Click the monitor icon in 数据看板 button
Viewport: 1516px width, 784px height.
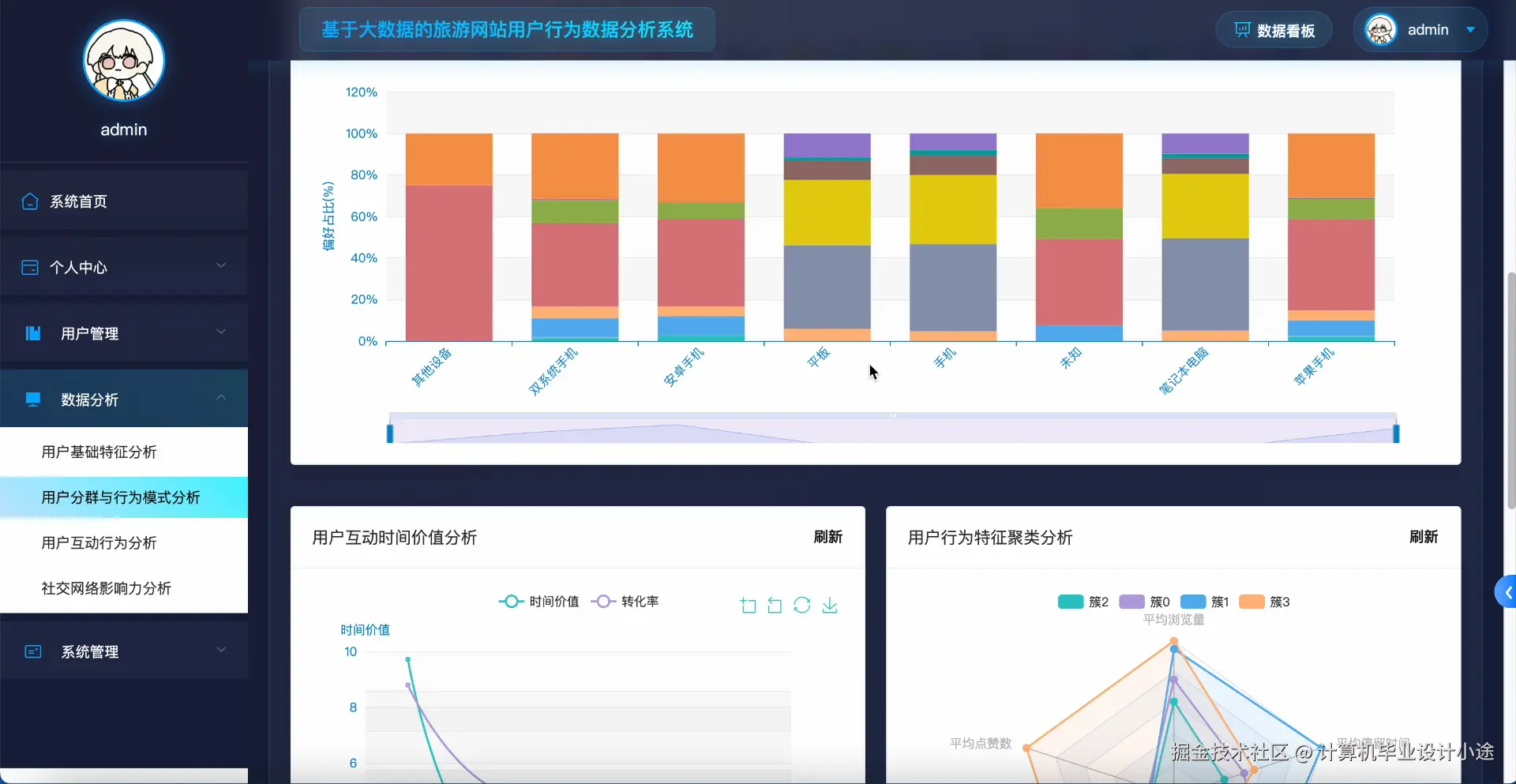coord(1241,30)
